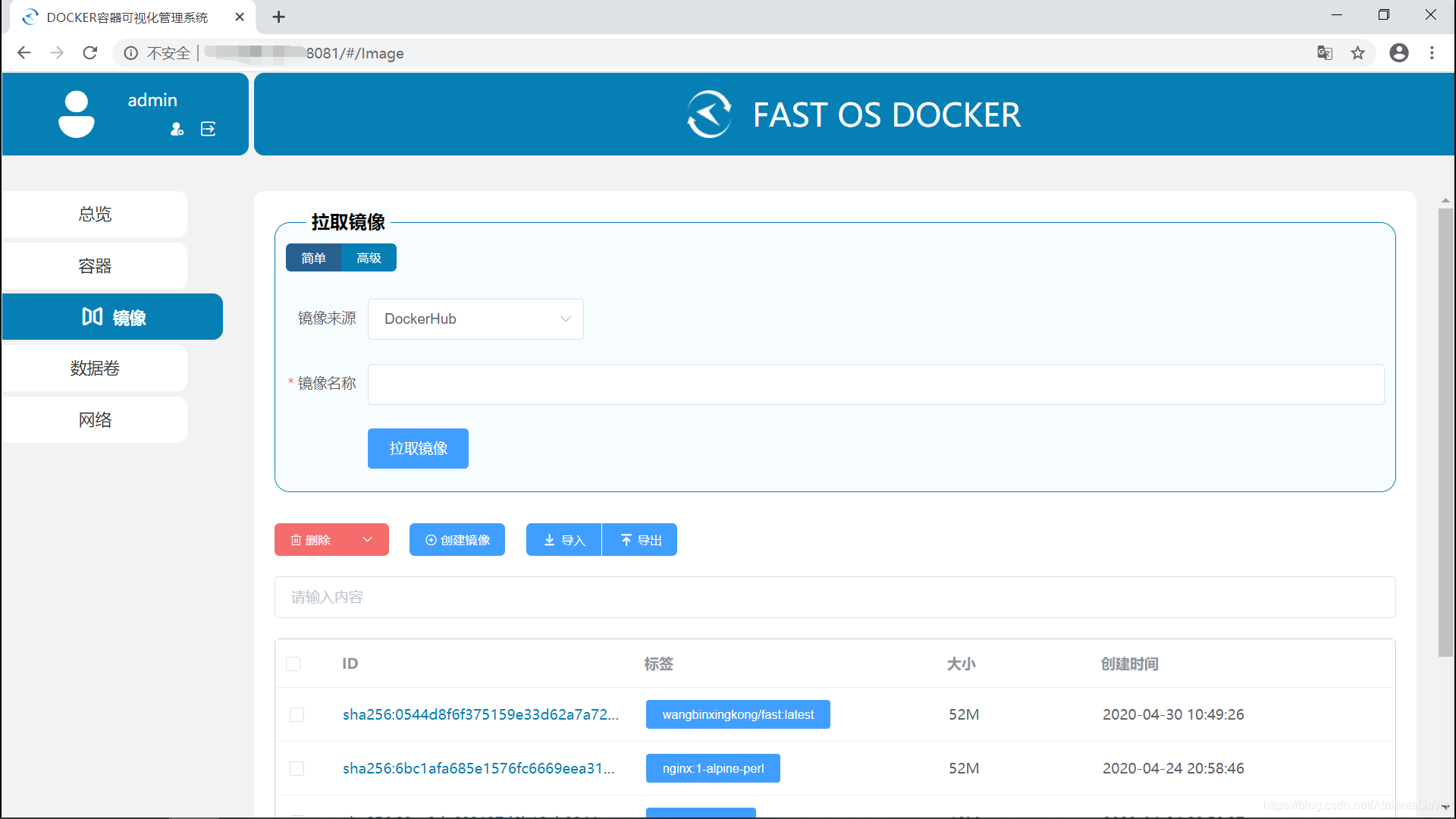Click the 创建时间 column header

[x=1130, y=664]
